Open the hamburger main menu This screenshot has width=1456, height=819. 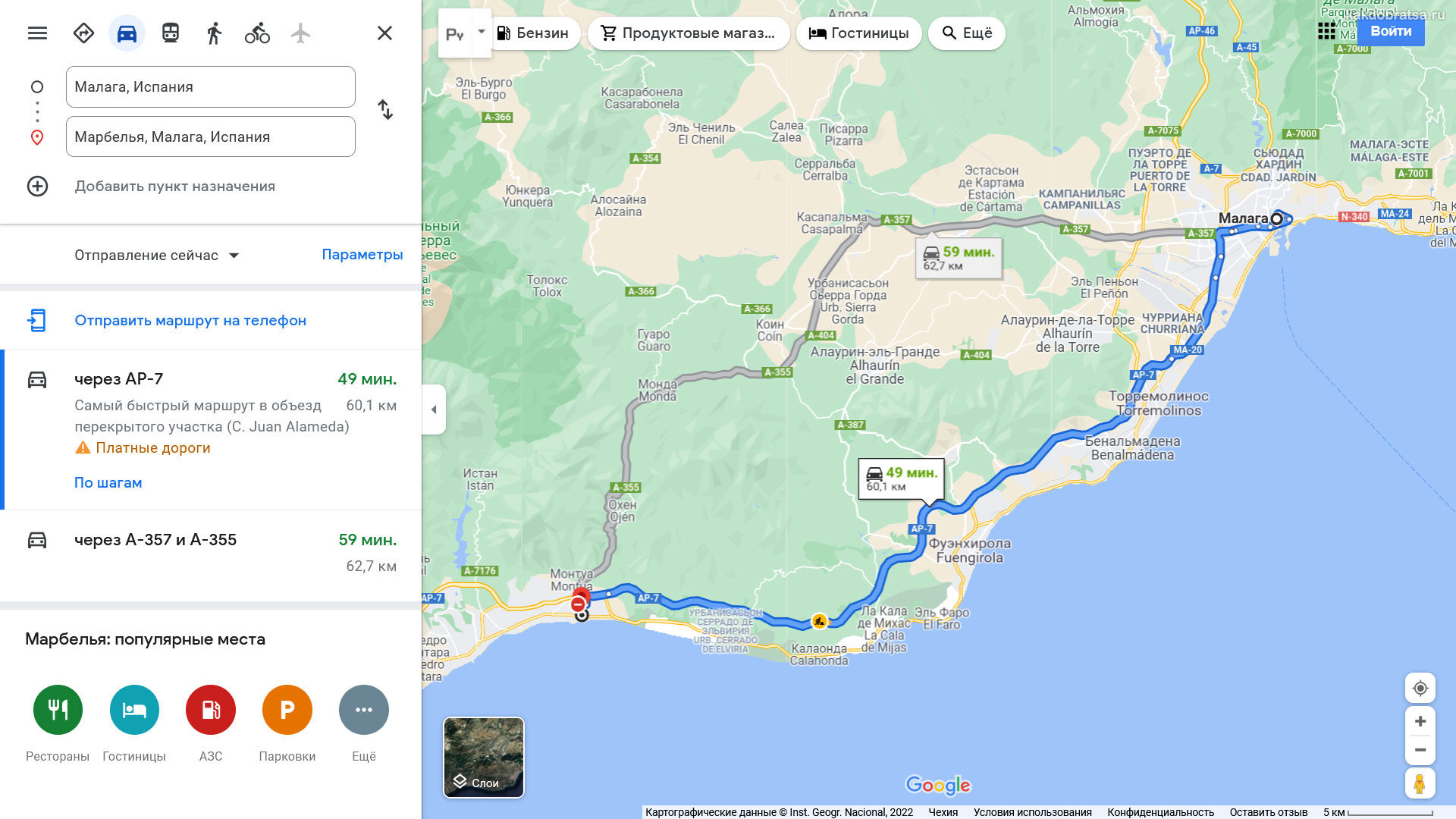click(x=37, y=33)
